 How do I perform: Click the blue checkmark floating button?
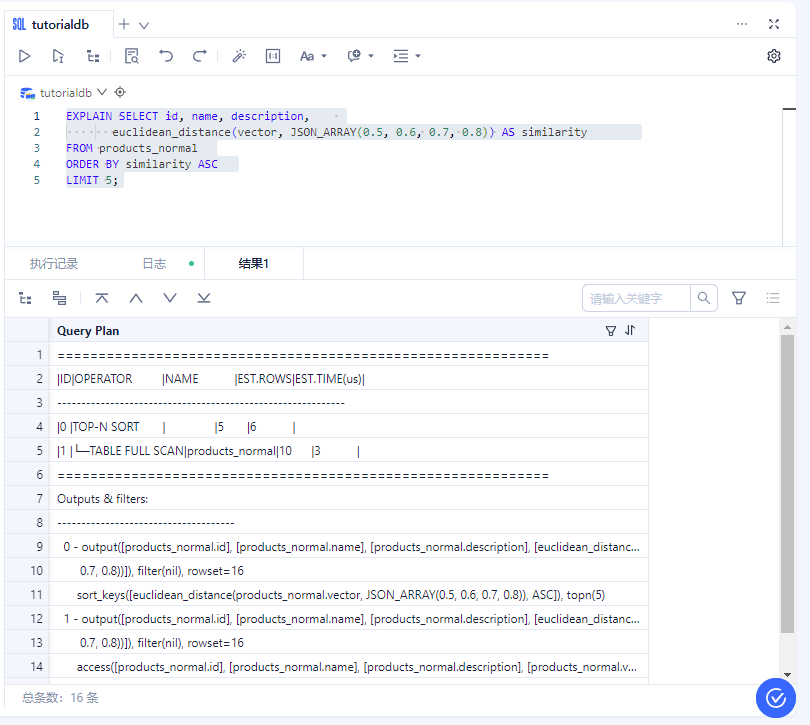[776, 698]
